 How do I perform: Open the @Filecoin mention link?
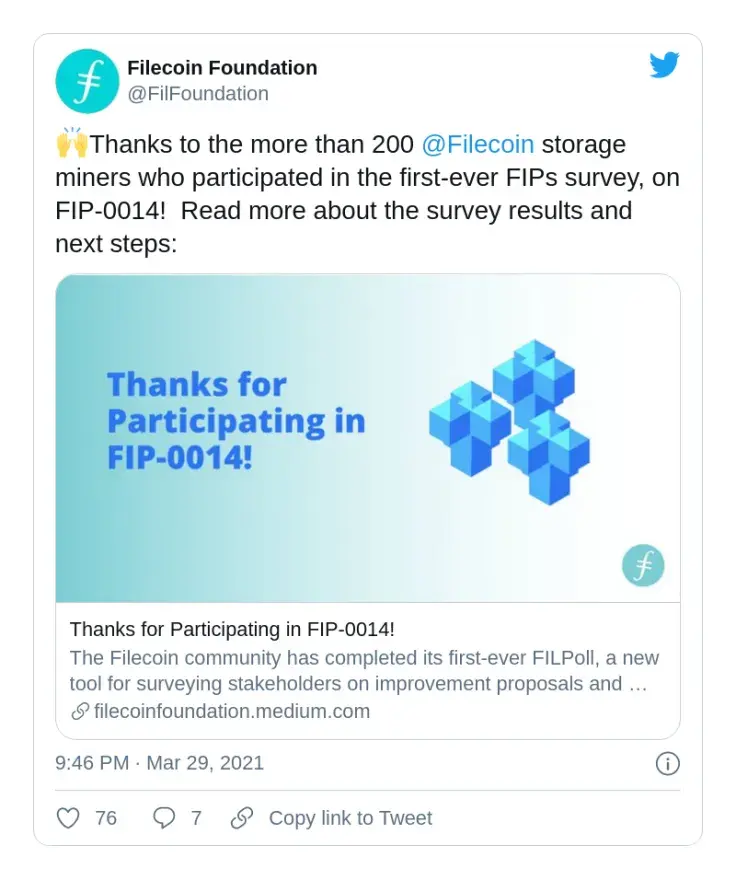pyautogui.click(x=477, y=144)
